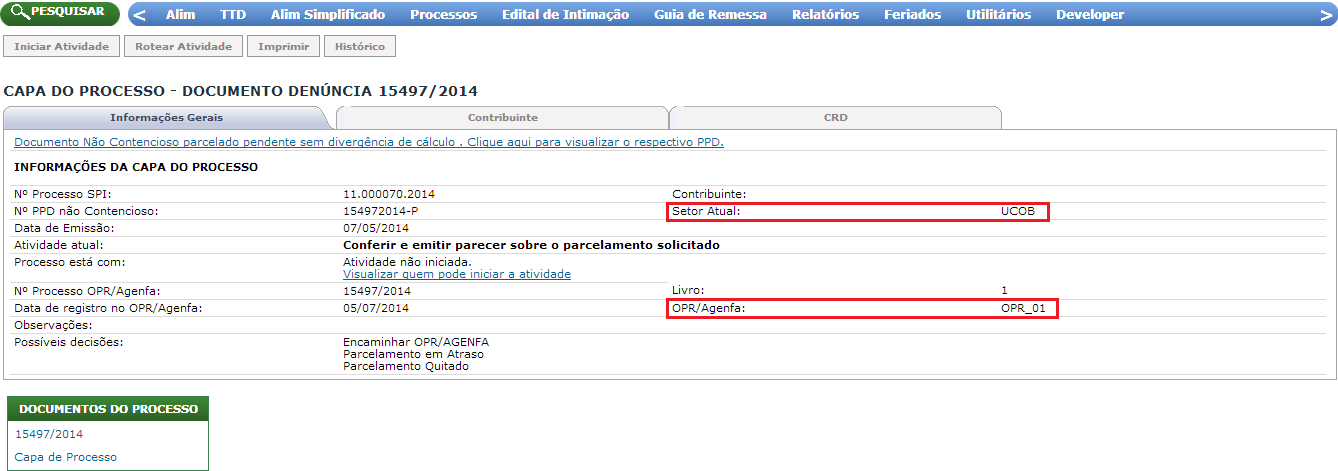Open the Processos menu
Screen dimensions: 1338x471
point(443,15)
